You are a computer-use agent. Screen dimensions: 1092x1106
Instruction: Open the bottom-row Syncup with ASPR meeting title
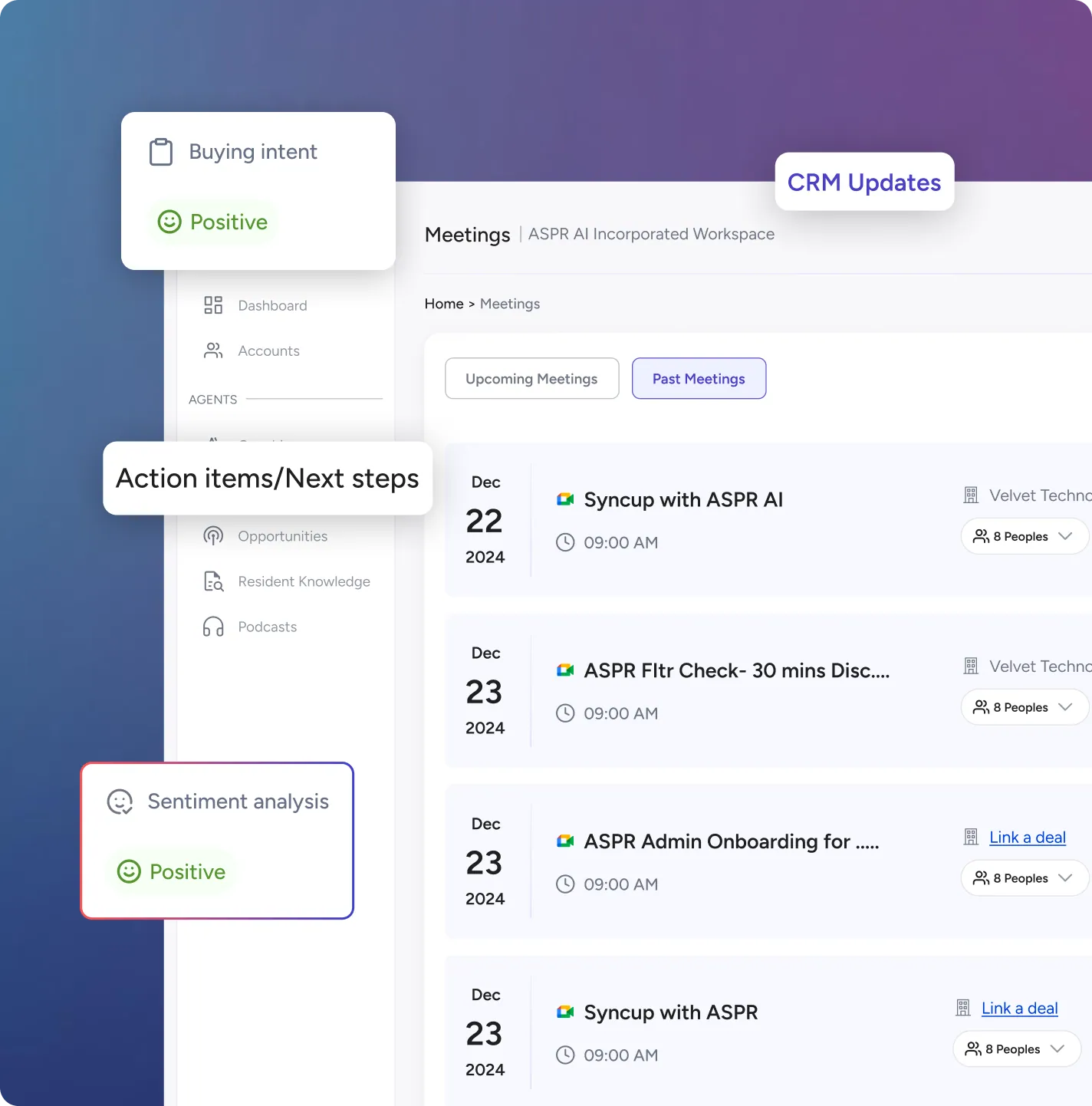coord(671,1012)
